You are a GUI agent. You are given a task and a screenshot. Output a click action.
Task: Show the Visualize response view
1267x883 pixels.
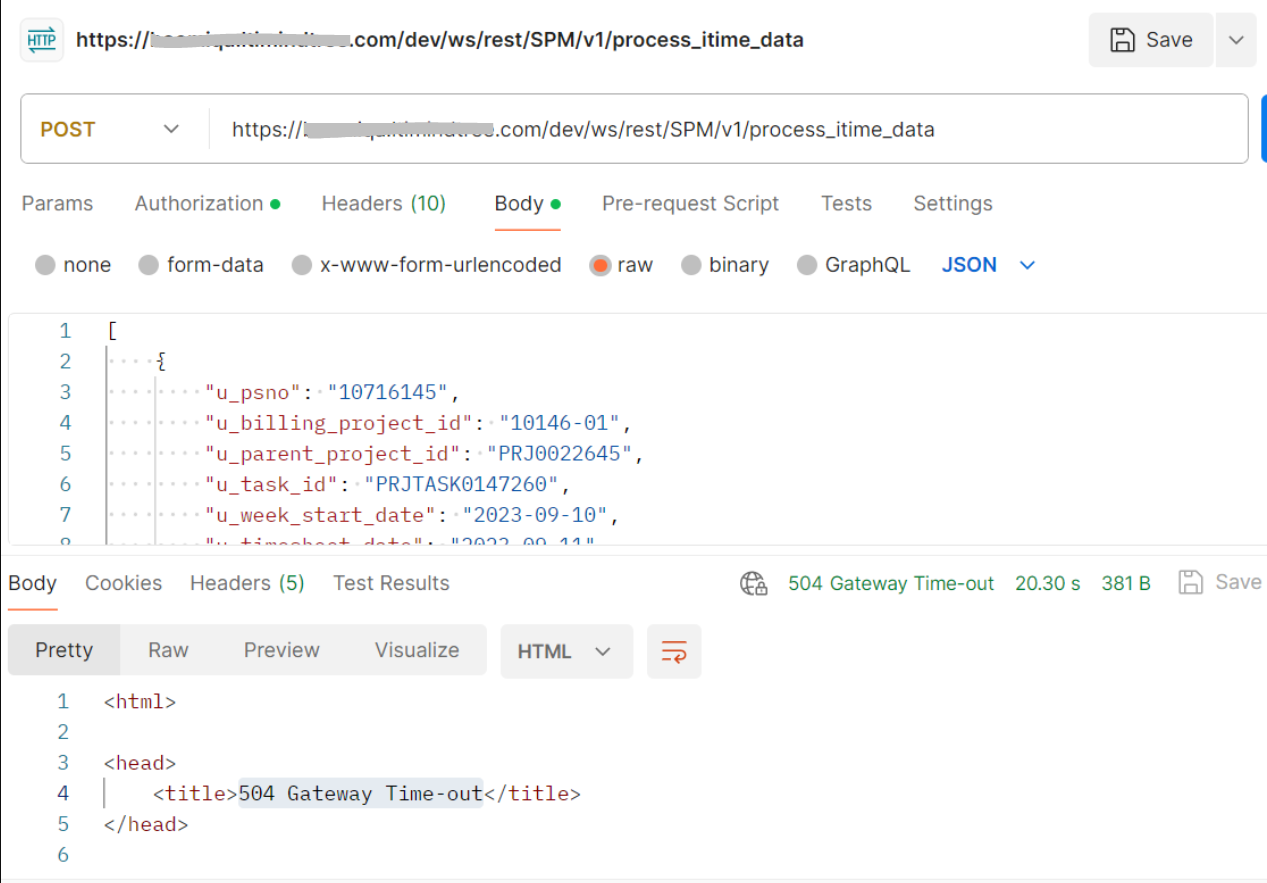[x=417, y=650]
